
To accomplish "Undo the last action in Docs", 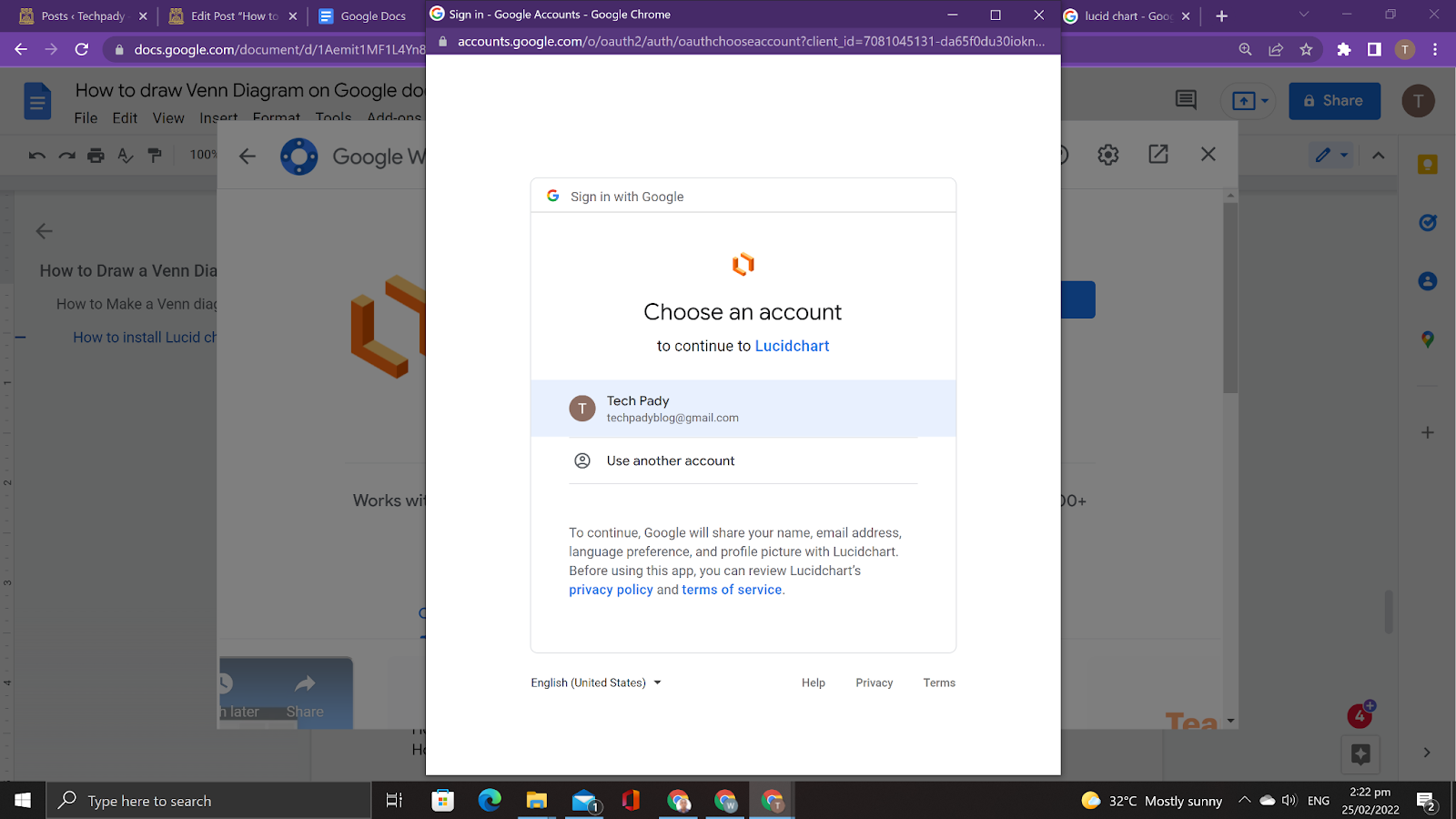I will [37, 156].
